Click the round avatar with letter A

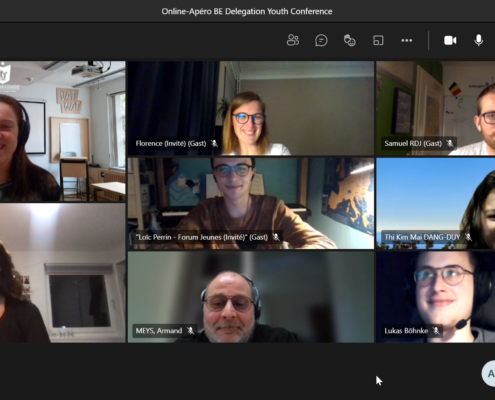489,374
